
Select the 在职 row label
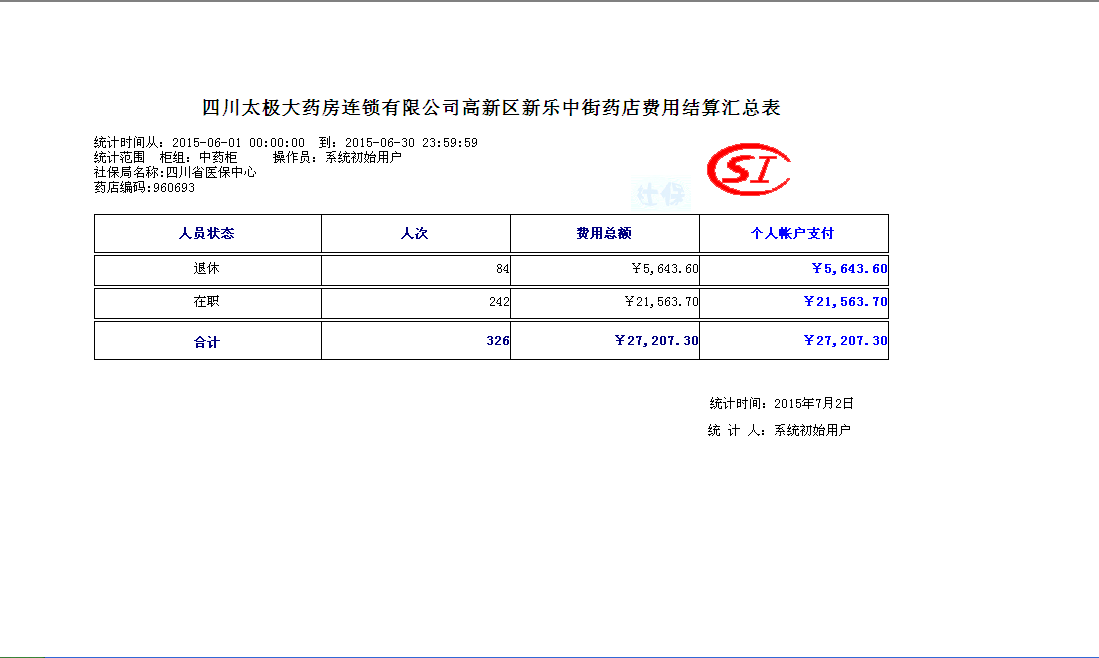(207, 301)
